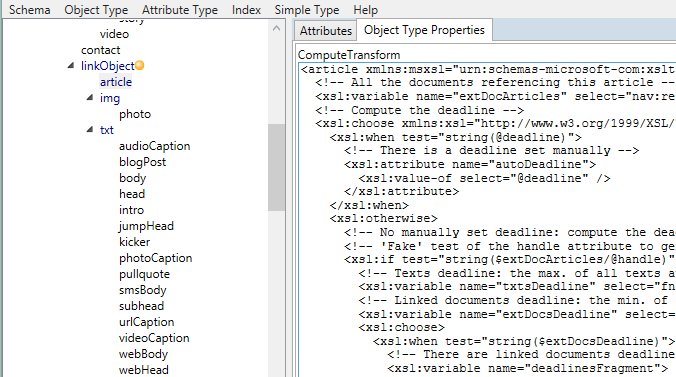
Task: Switch to the Attributes tab
Action: click(326, 31)
